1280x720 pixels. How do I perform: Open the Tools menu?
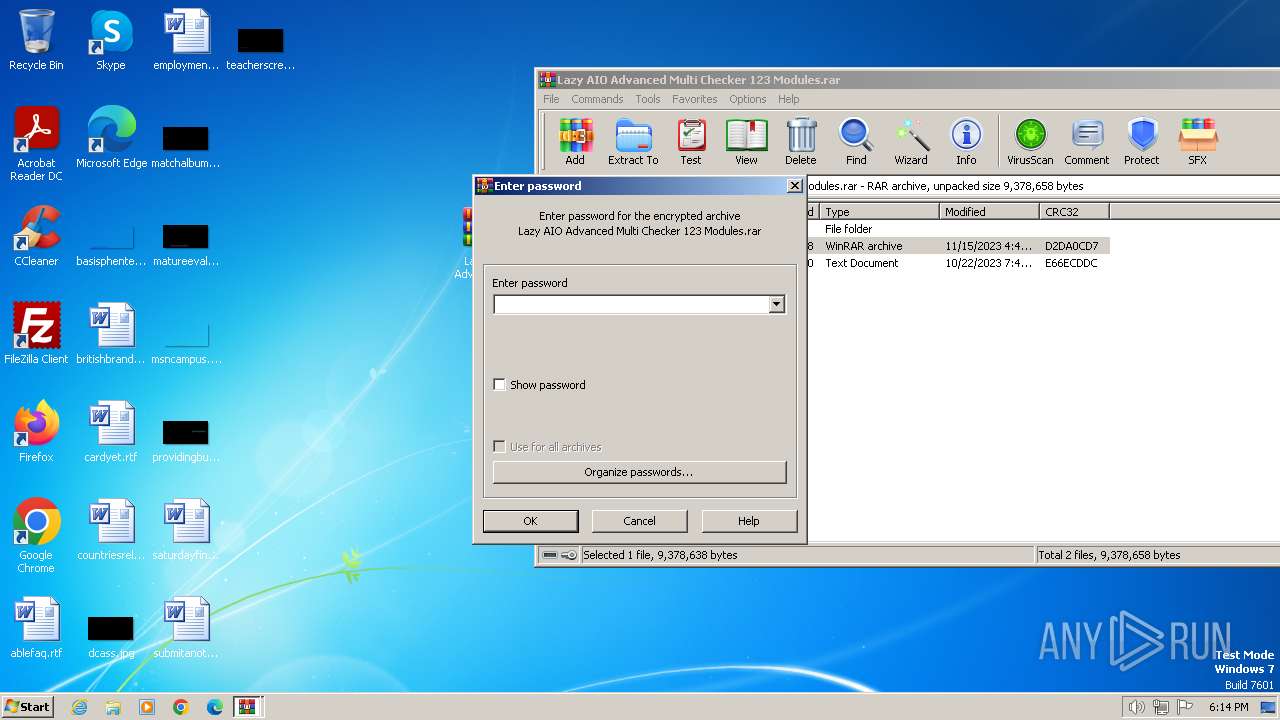tap(648, 99)
